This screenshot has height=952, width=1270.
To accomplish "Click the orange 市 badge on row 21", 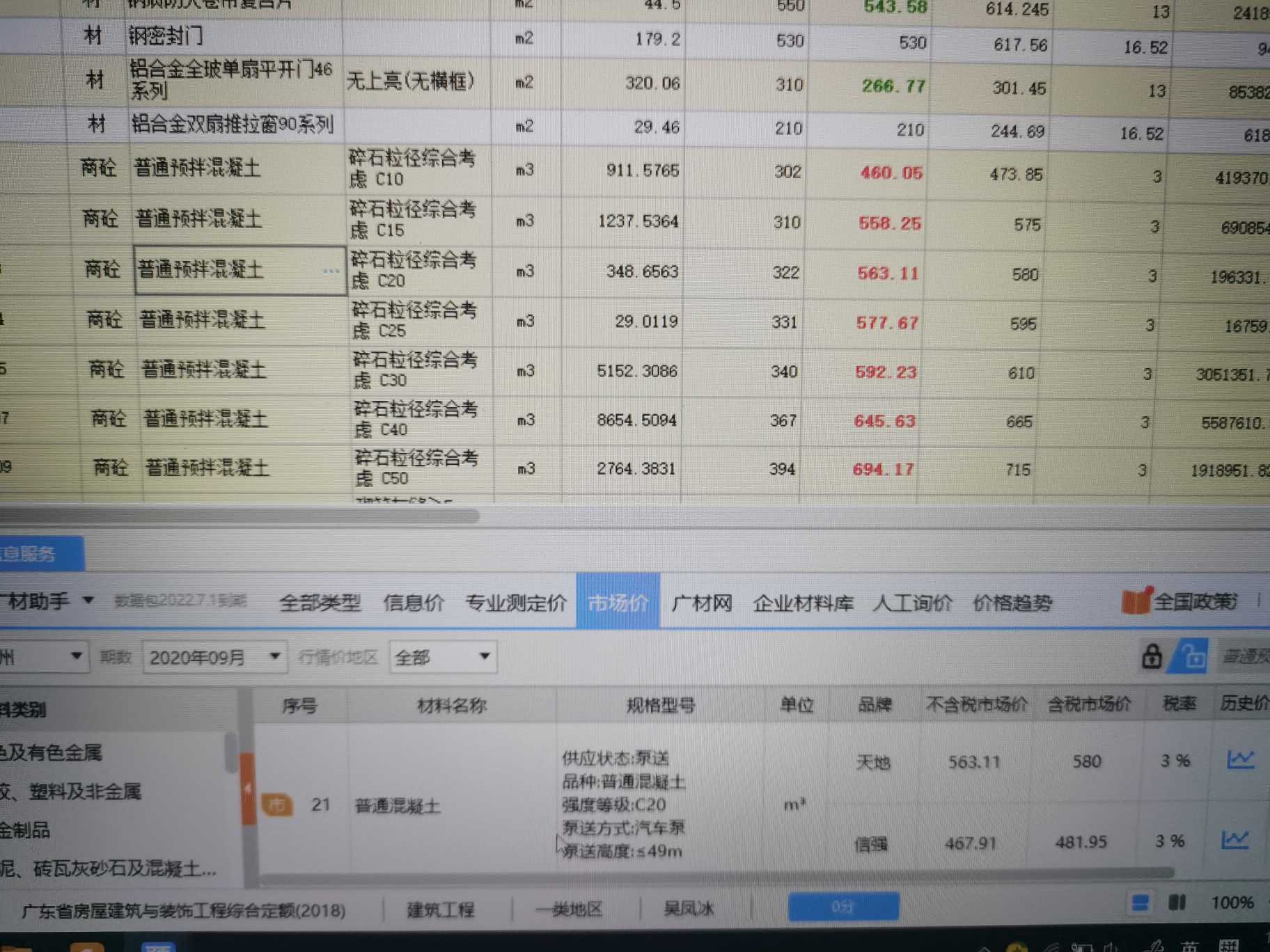I will click(x=277, y=805).
